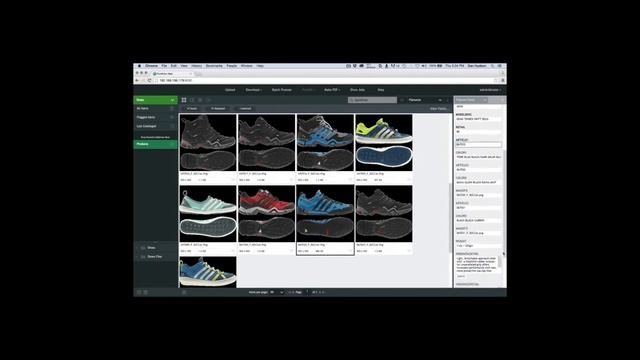The width and height of the screenshot is (640, 360).
Task: Select the black high-top boot thumbnail
Action: pyautogui.click(x=208, y=142)
